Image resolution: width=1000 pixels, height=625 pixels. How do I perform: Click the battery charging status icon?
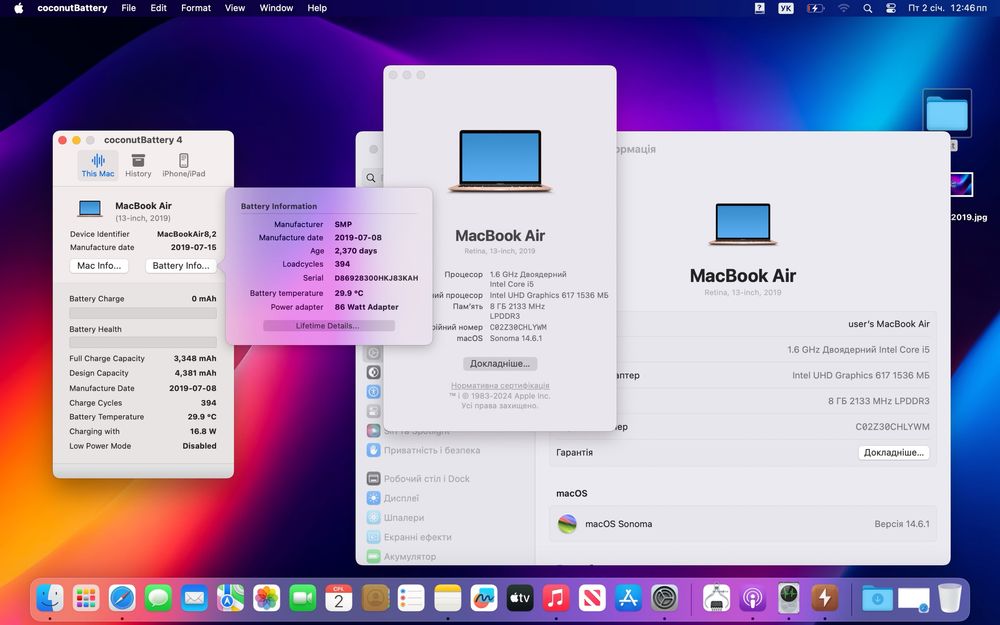pyautogui.click(x=815, y=8)
